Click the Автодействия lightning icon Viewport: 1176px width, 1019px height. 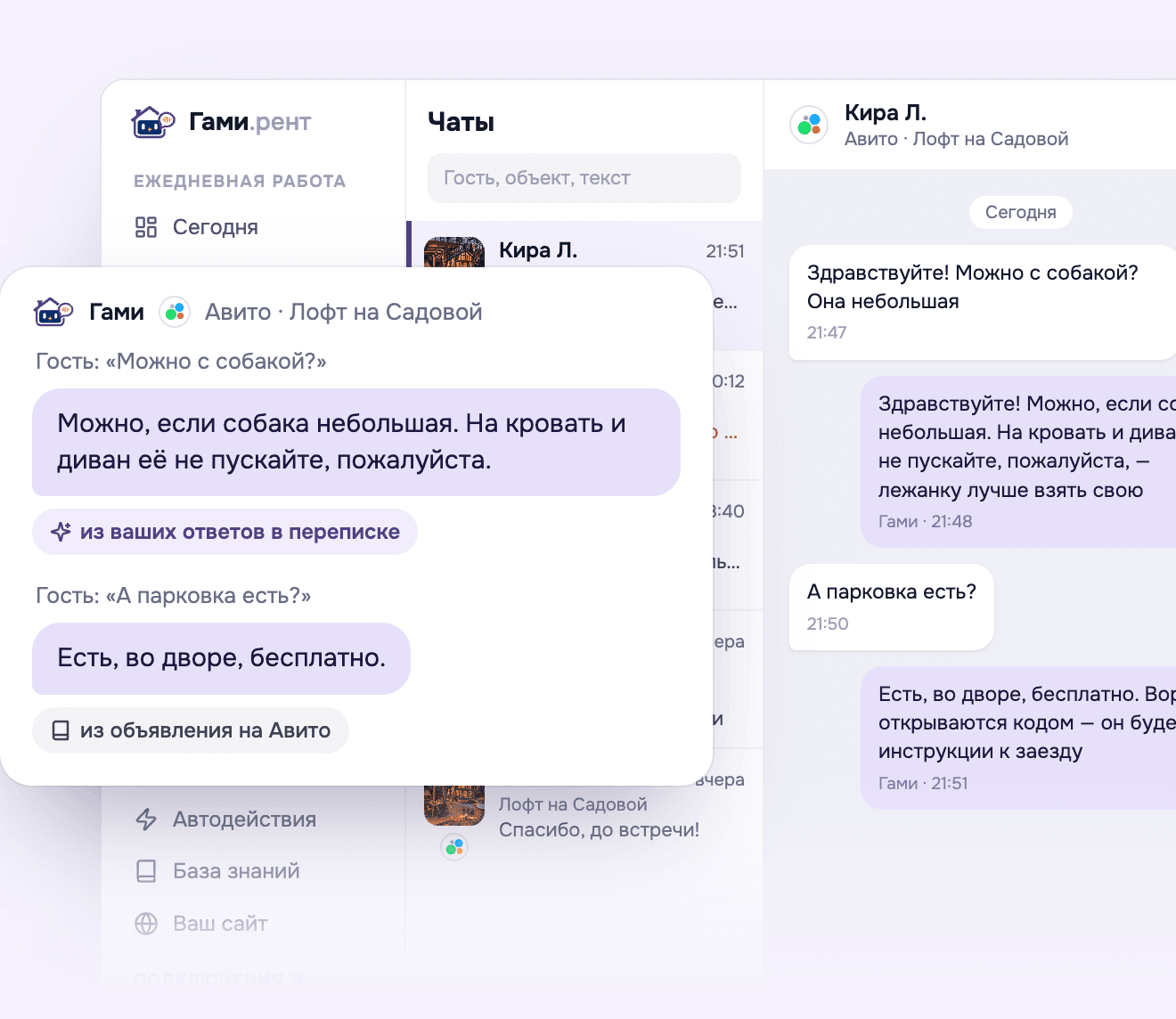pyautogui.click(x=146, y=819)
